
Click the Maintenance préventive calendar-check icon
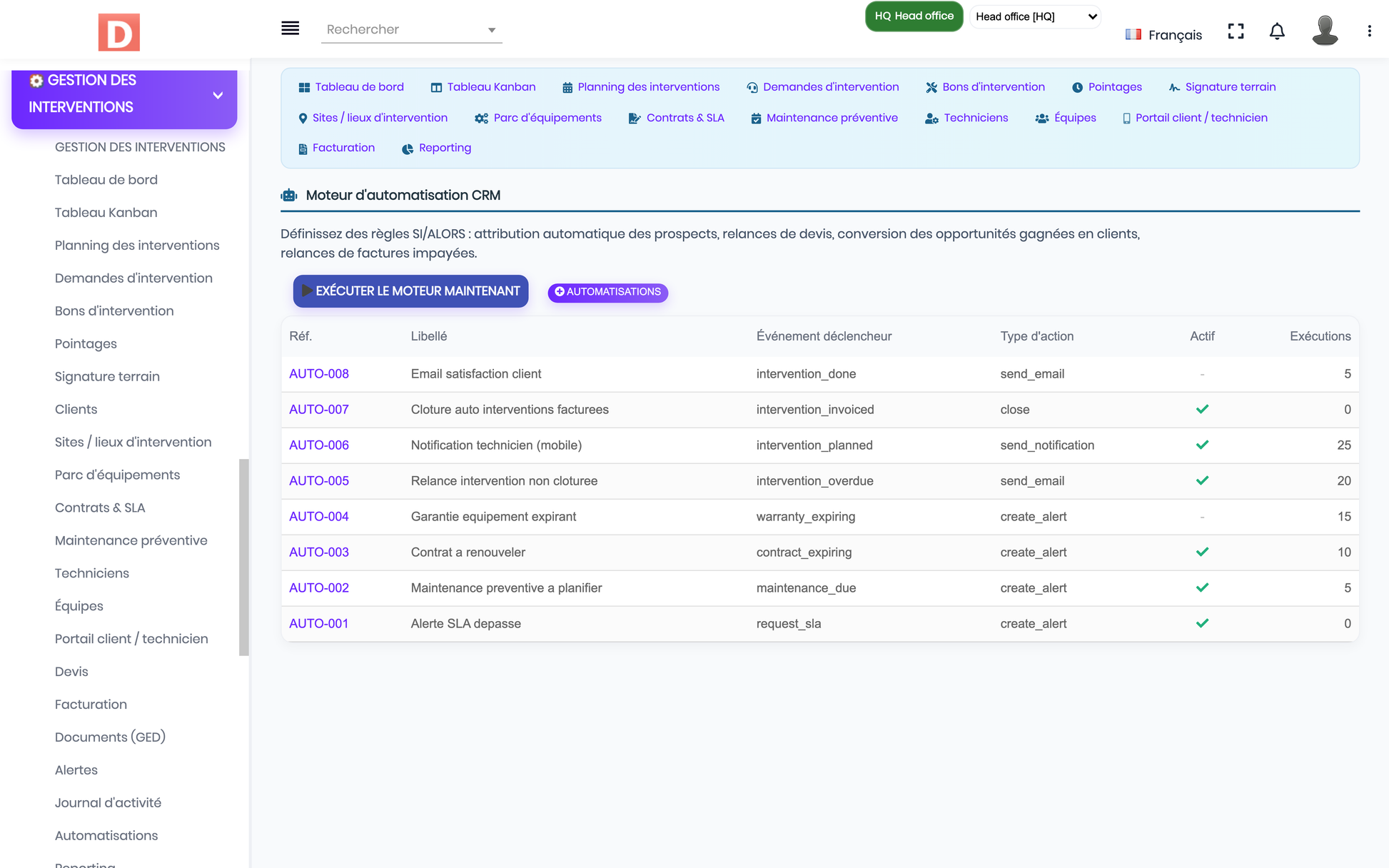click(x=756, y=118)
